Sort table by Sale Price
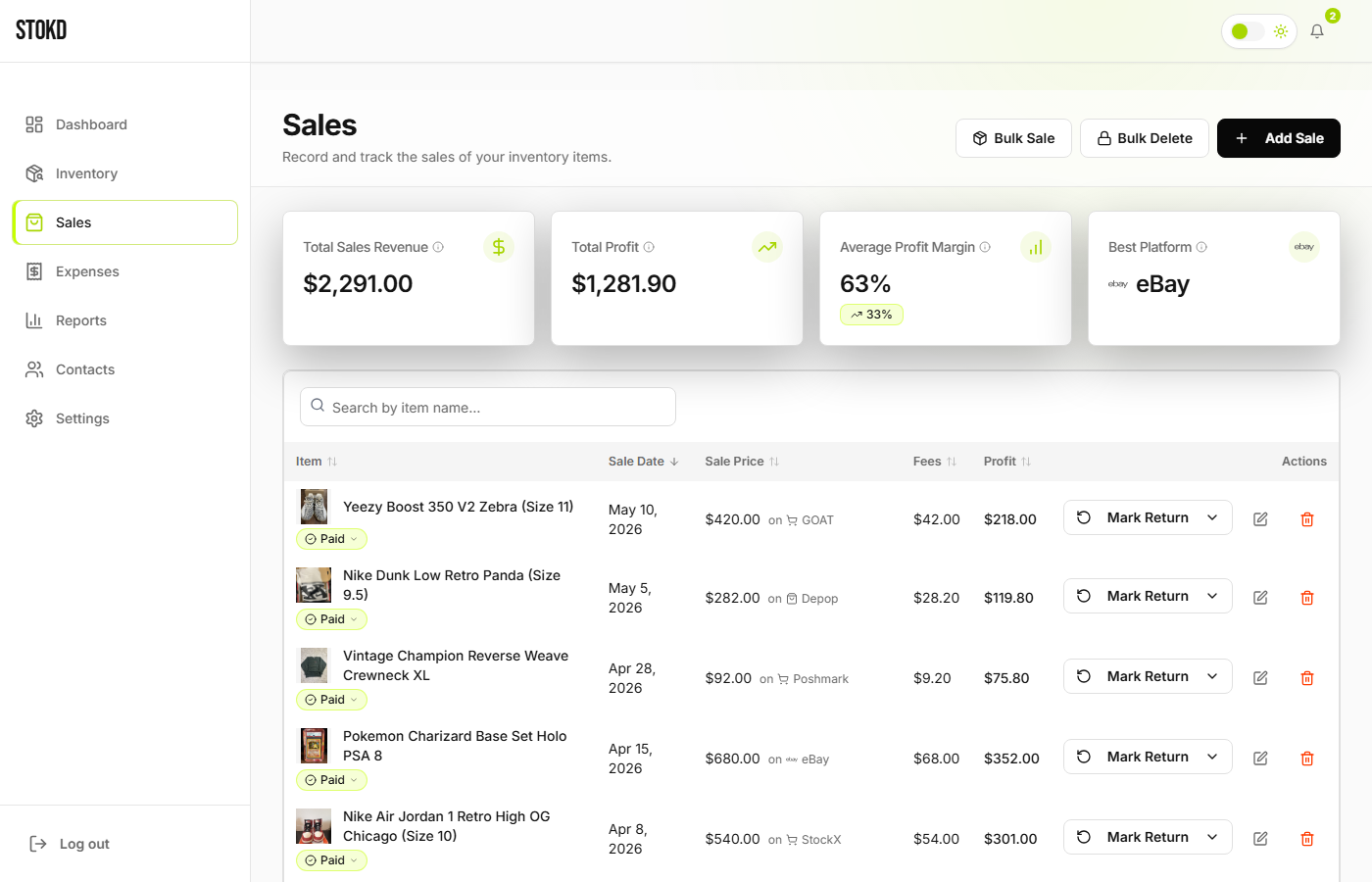Screen dimensions: 1372x882 point(742,462)
